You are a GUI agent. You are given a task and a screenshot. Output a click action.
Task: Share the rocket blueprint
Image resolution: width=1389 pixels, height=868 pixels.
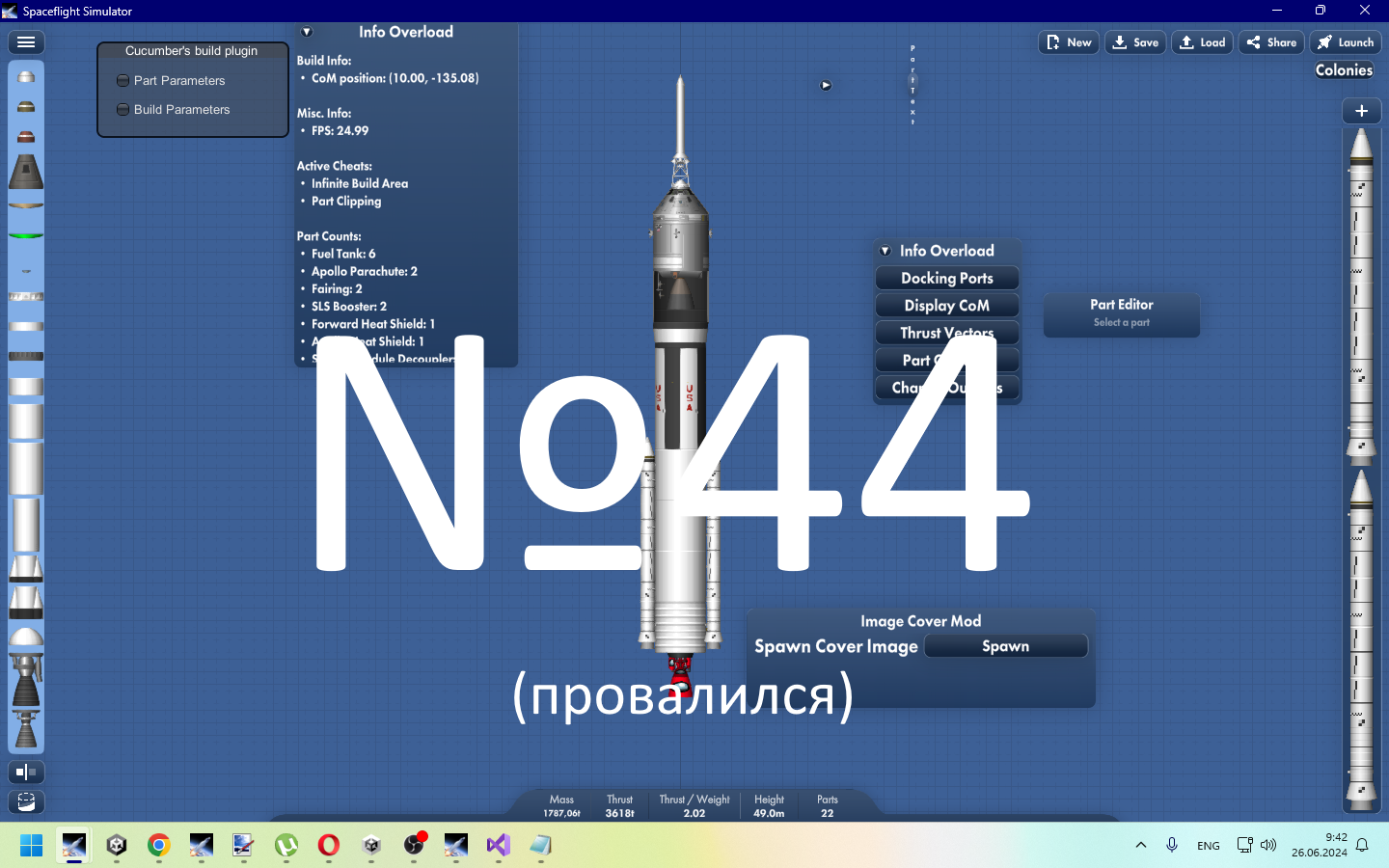click(1271, 42)
